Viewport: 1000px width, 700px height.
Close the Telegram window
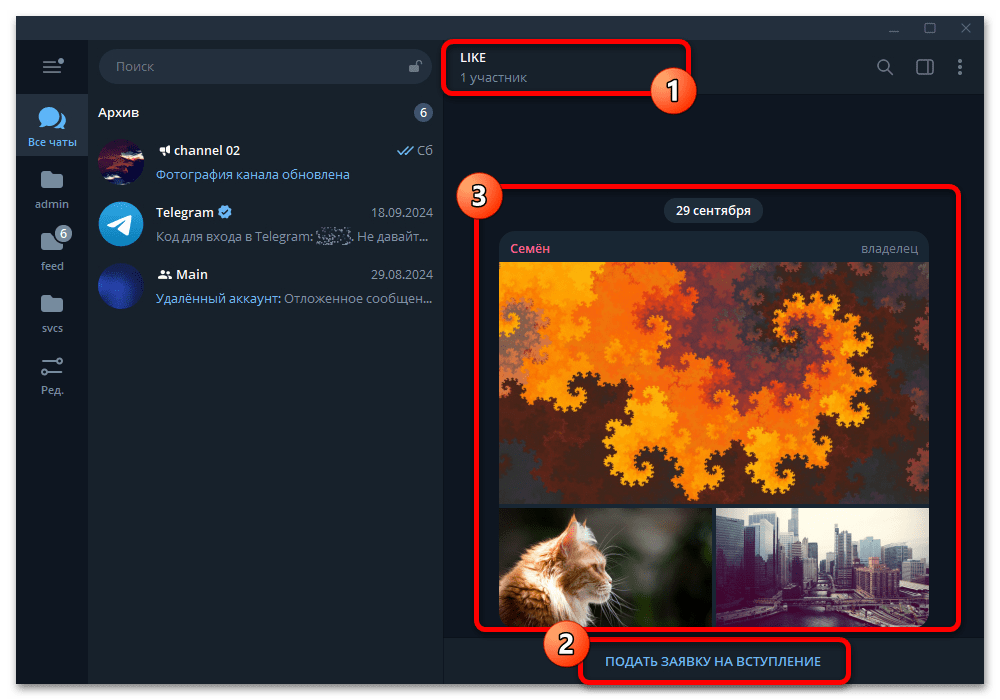tap(966, 29)
